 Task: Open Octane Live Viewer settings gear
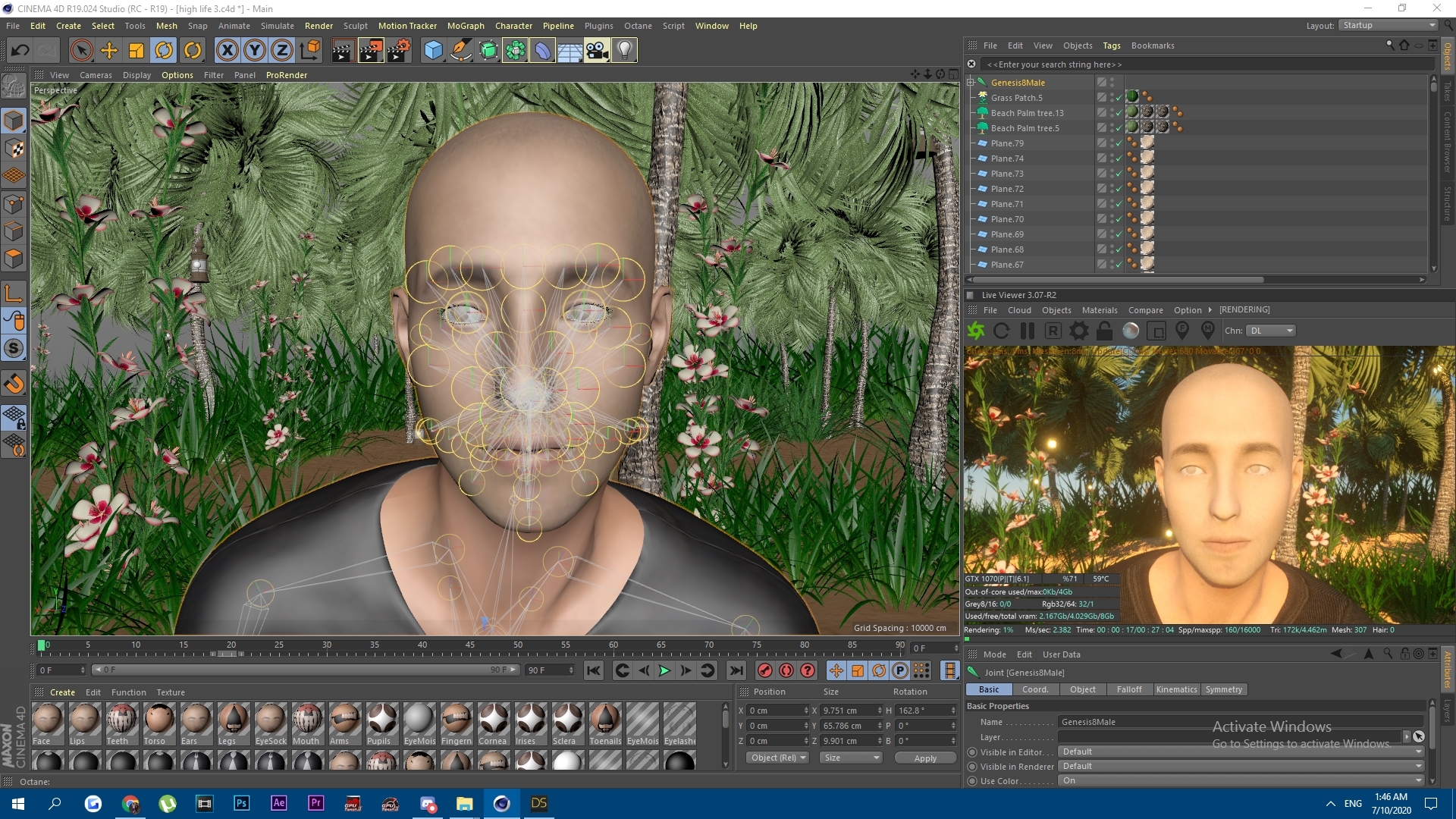click(1078, 331)
